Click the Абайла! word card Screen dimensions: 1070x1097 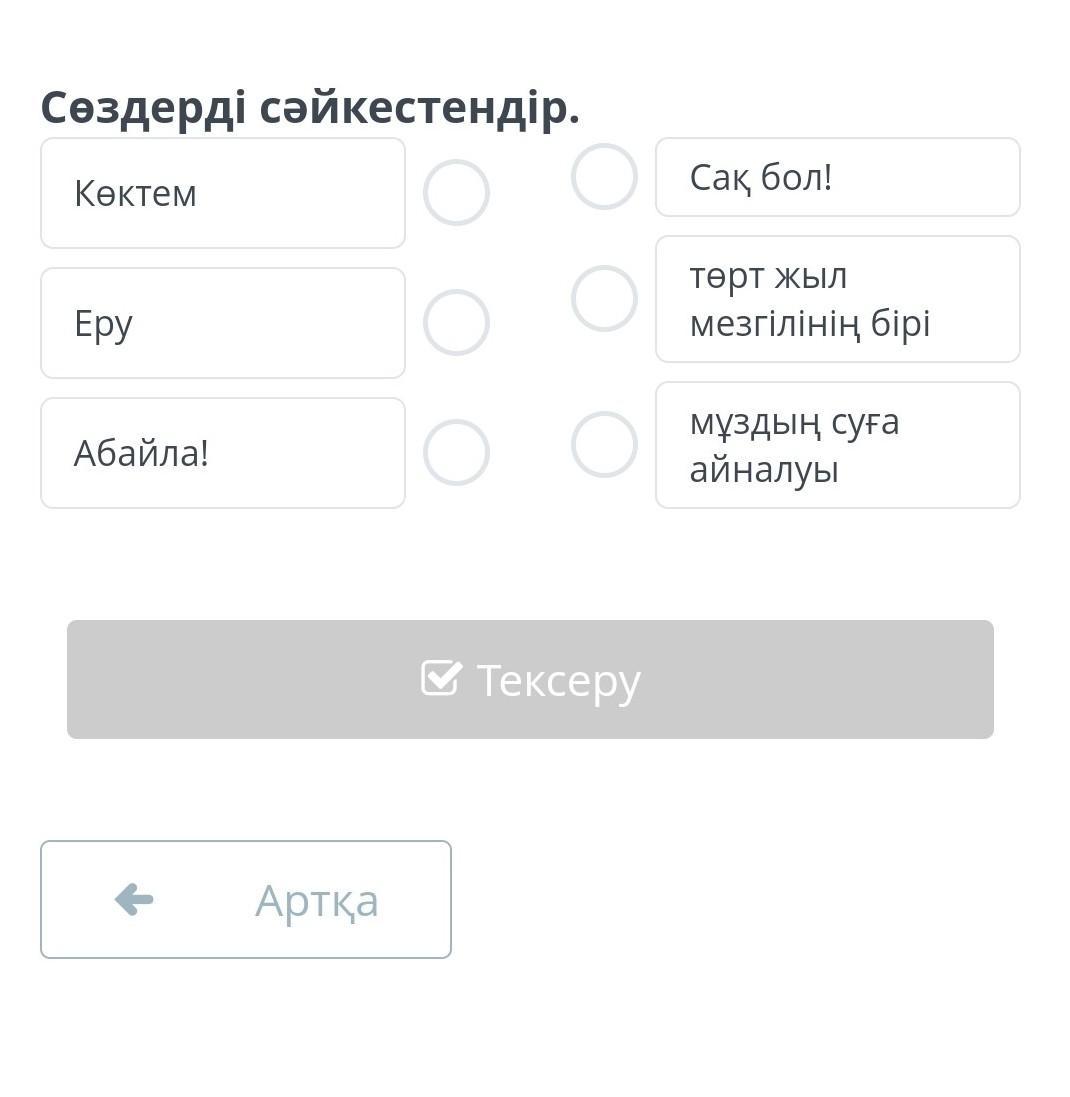[x=222, y=453]
